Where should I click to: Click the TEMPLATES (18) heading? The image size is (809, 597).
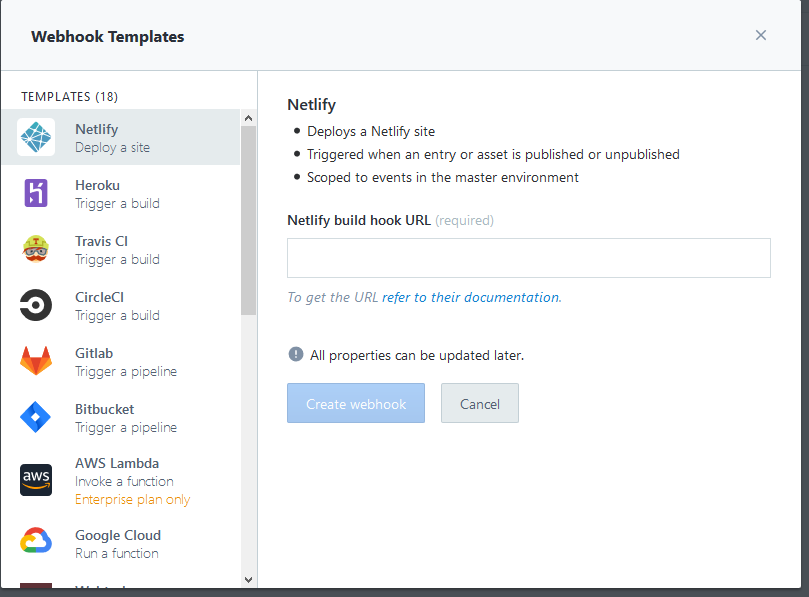(70, 96)
